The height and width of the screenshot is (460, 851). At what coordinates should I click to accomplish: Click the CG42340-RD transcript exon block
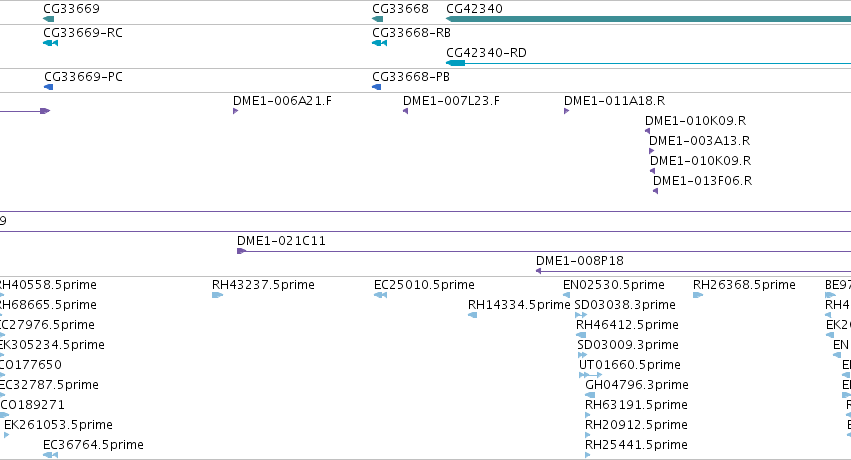455,63
